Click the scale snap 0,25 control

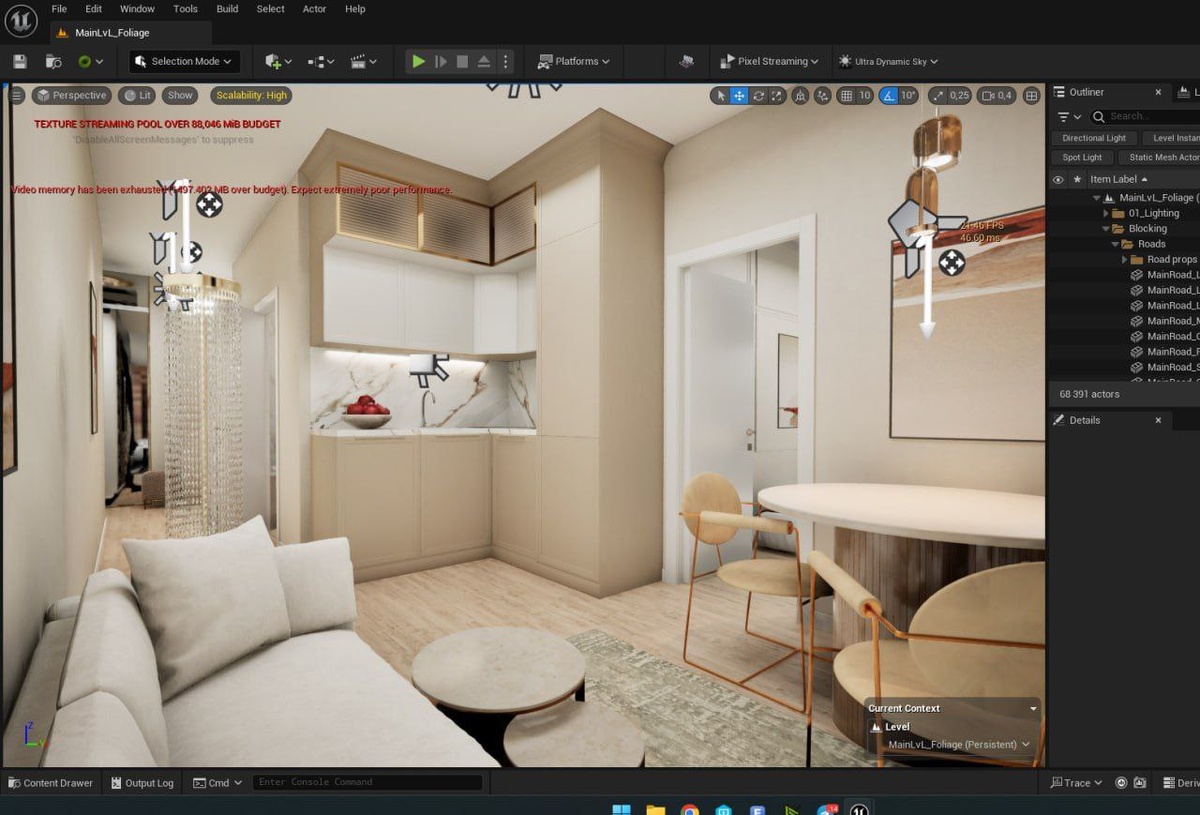(x=950, y=96)
